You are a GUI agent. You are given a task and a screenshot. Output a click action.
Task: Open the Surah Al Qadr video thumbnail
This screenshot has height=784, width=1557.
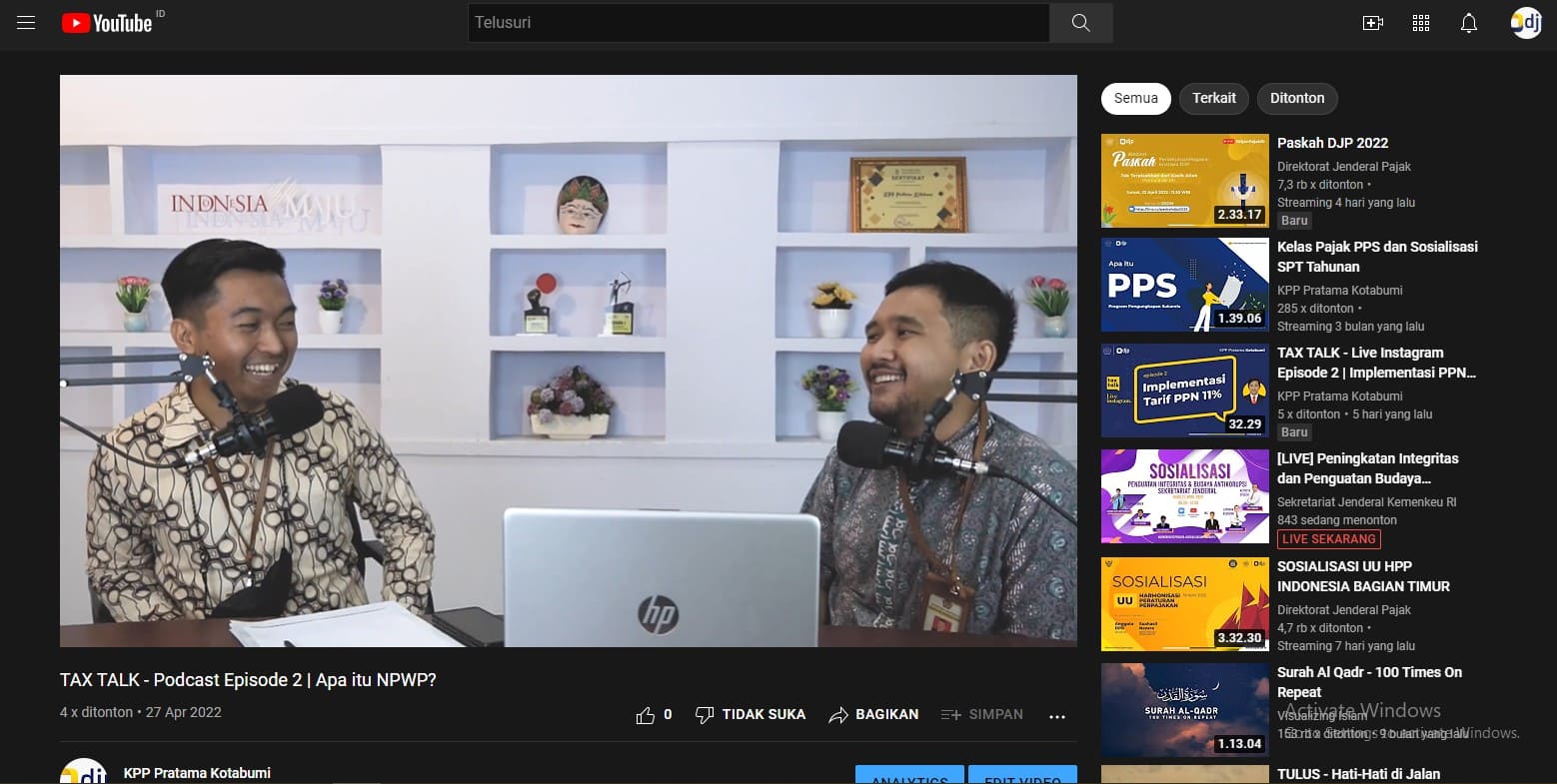[1184, 710]
